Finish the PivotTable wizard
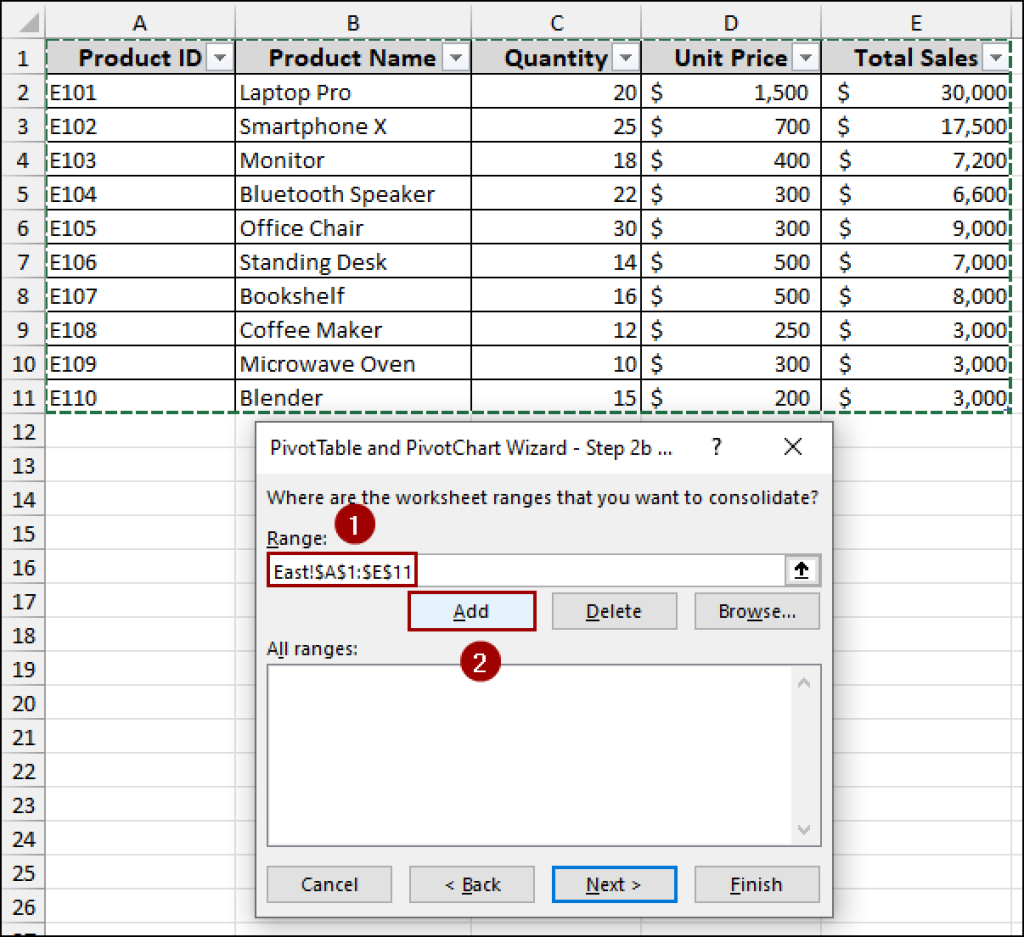 click(757, 884)
